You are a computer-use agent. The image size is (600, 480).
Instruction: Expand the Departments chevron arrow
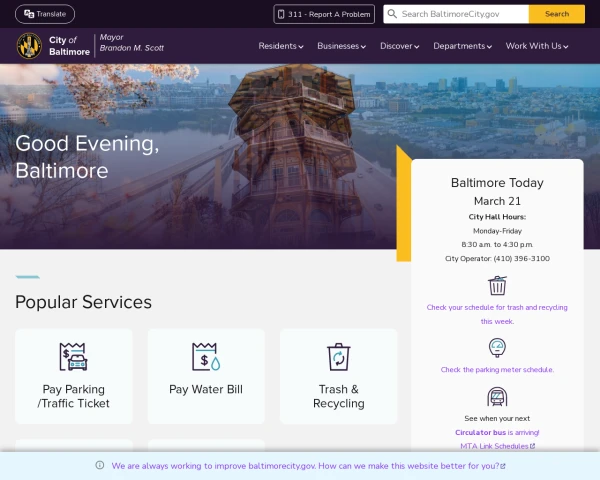[x=489, y=47]
